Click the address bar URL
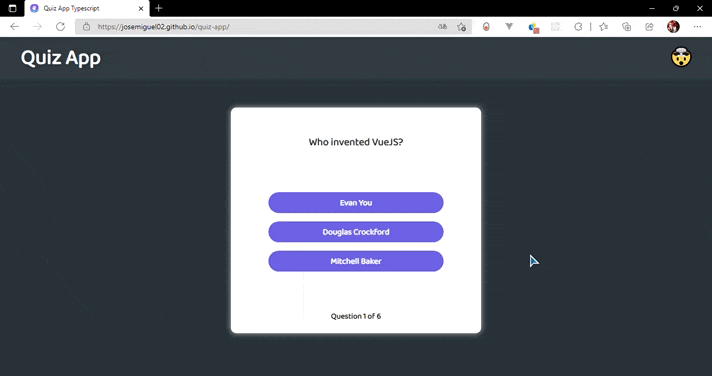This screenshot has height=376, width=712. click(x=163, y=27)
